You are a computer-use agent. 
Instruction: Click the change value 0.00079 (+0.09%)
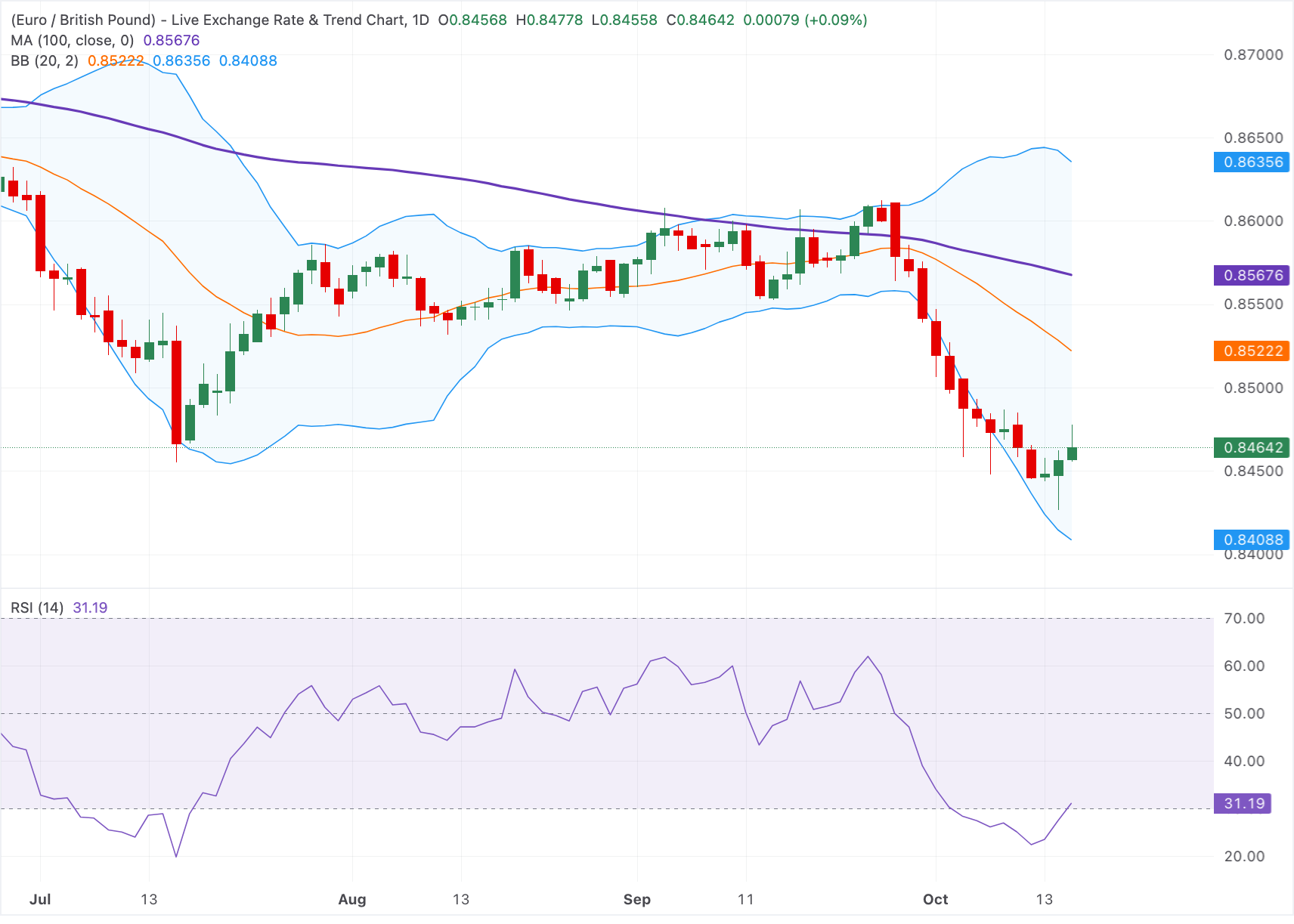(x=805, y=20)
